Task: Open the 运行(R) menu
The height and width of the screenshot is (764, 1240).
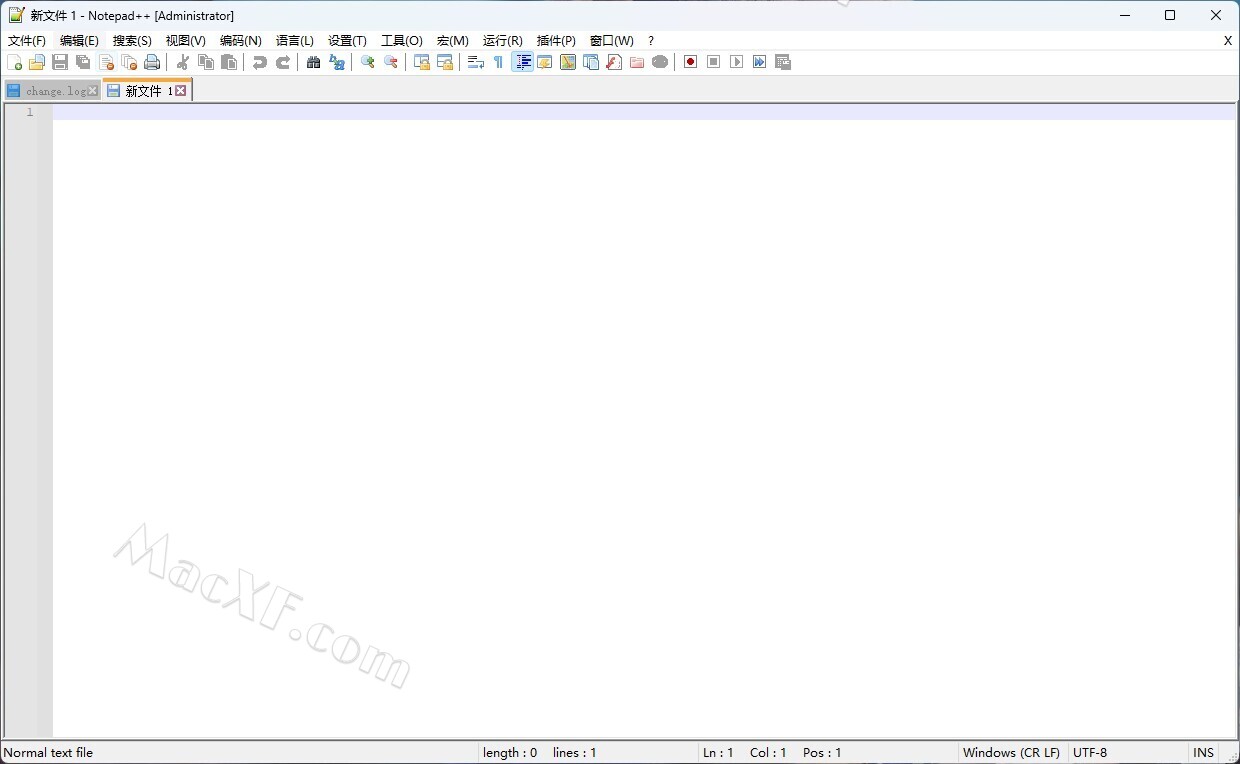Action: (x=503, y=41)
